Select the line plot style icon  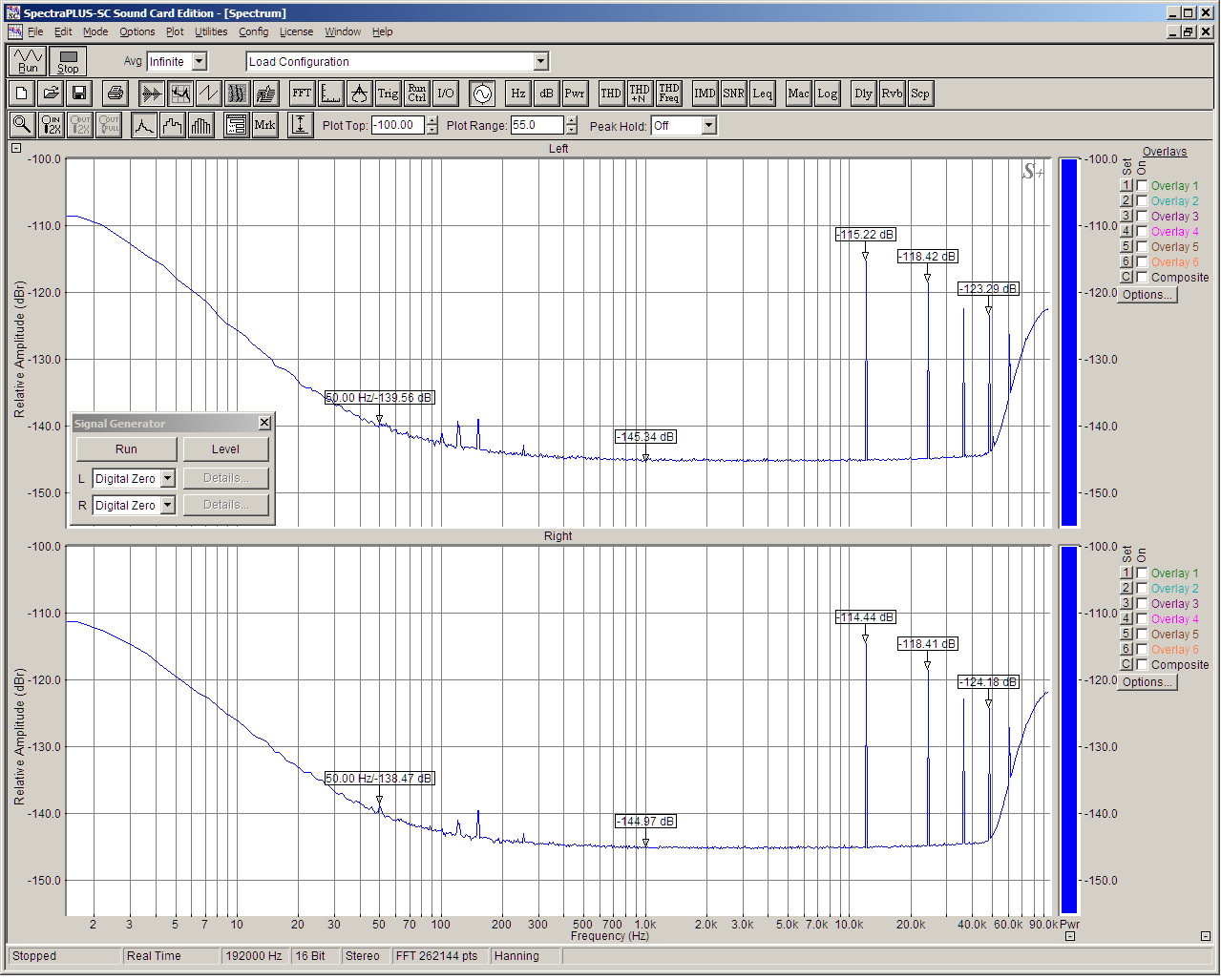click(144, 125)
